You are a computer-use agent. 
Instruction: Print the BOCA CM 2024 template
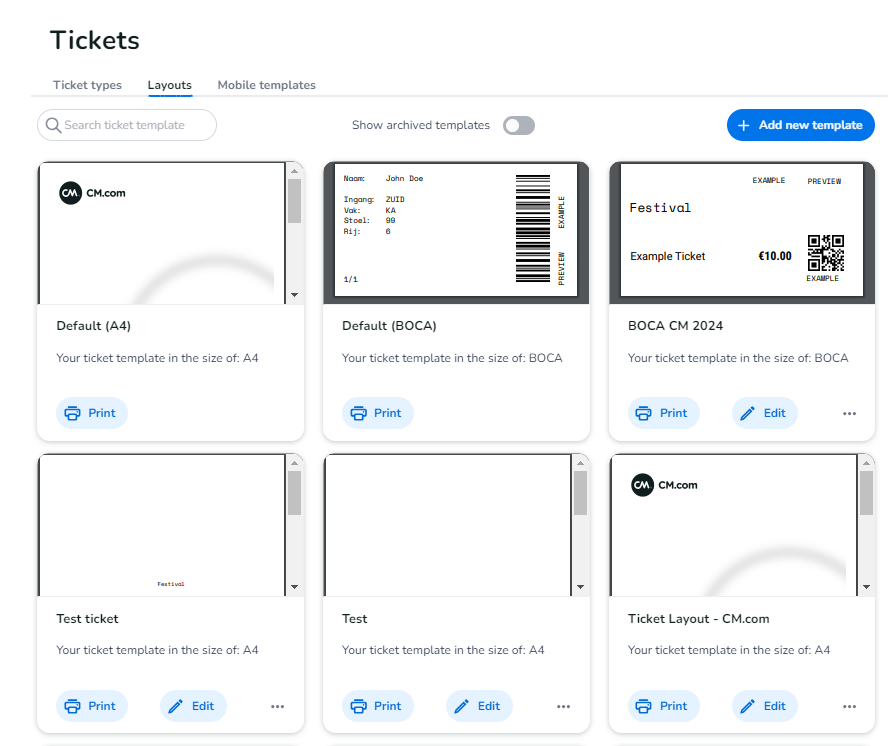coord(663,413)
